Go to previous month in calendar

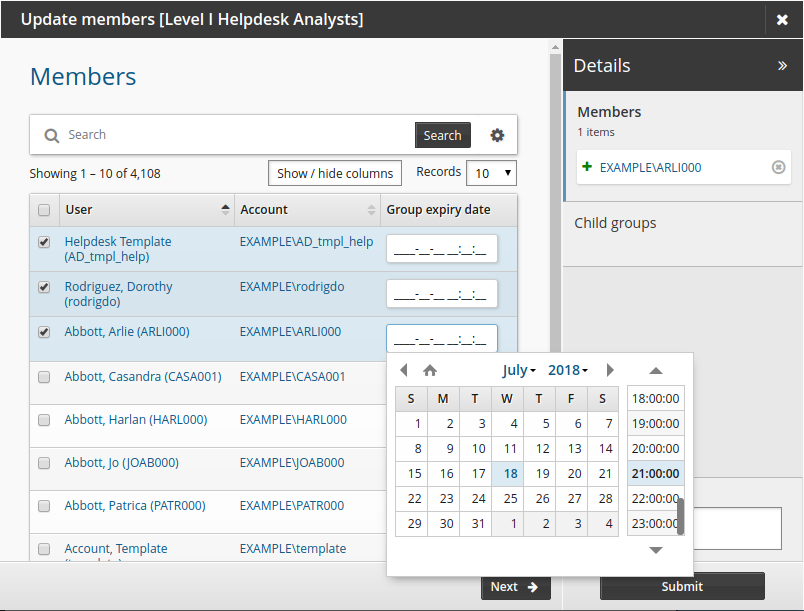pos(404,370)
